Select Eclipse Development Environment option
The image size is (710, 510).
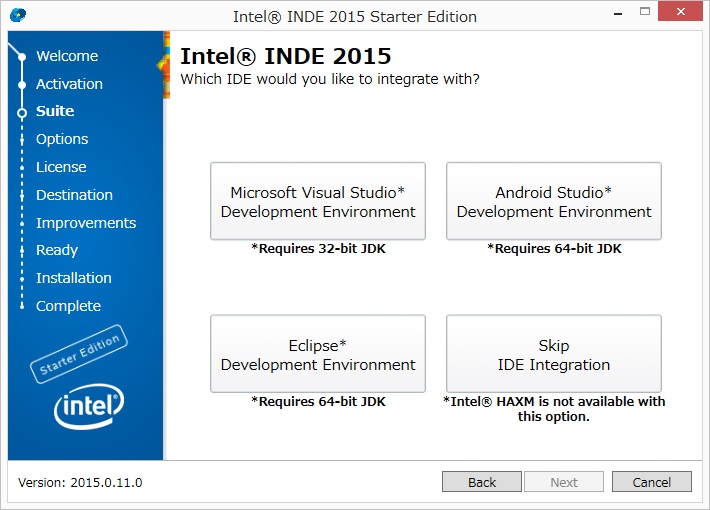(x=318, y=354)
